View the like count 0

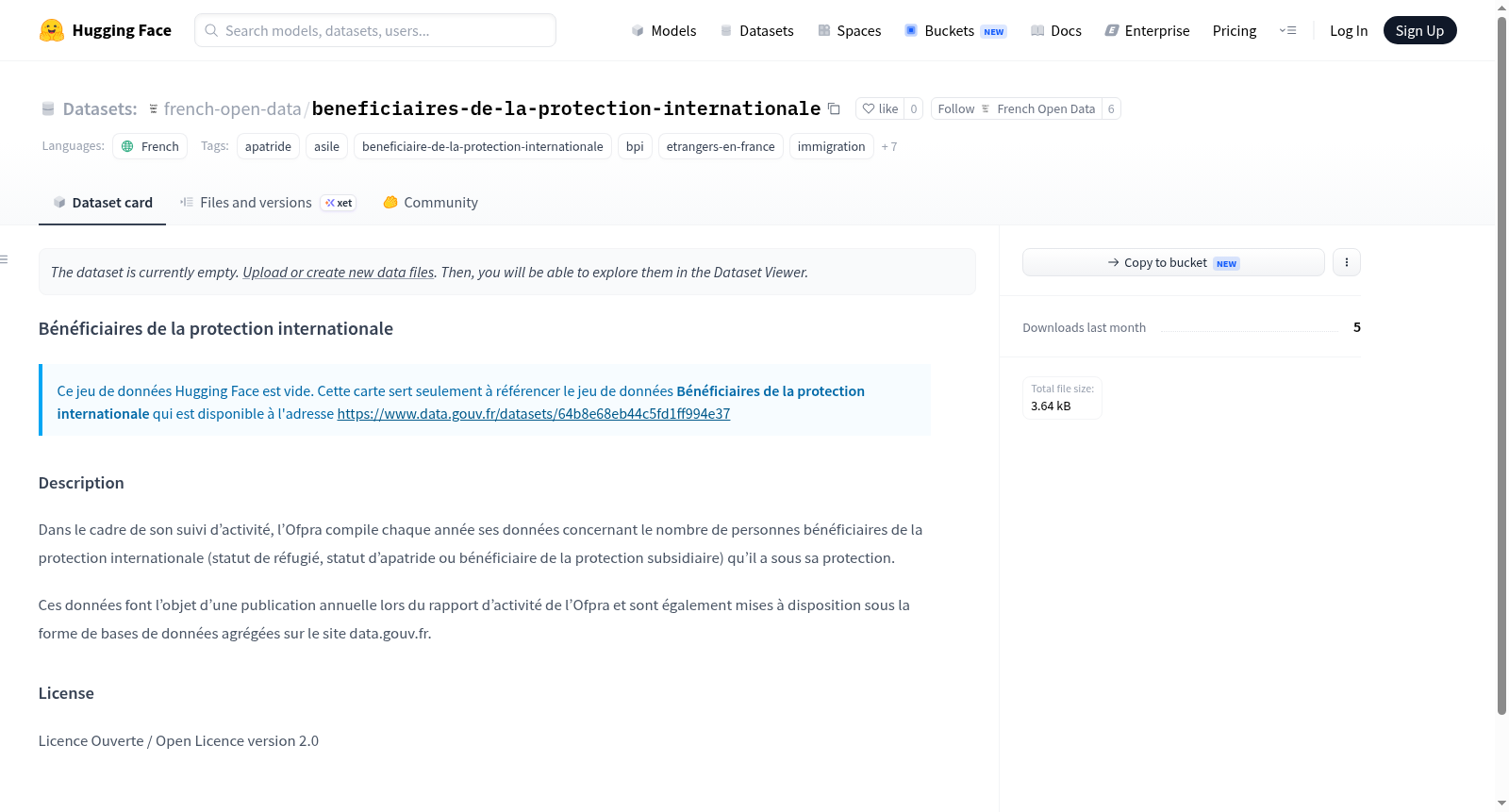[913, 108]
